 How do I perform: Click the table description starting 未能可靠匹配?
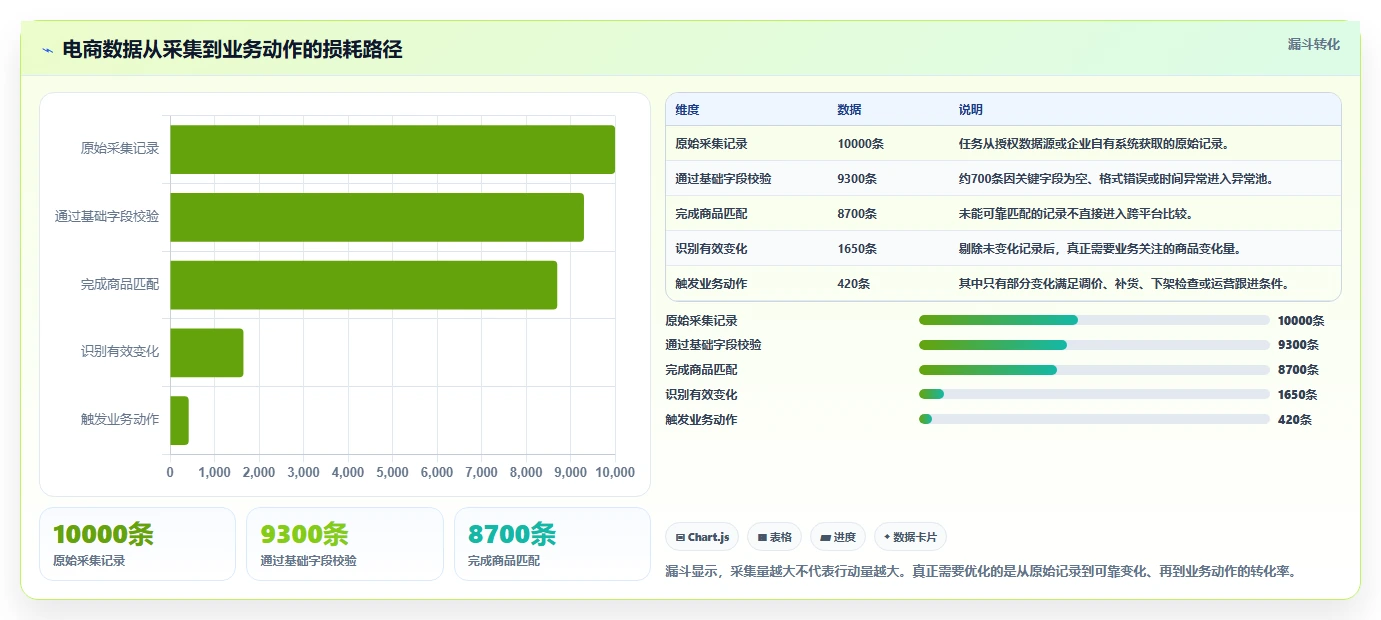click(1076, 214)
